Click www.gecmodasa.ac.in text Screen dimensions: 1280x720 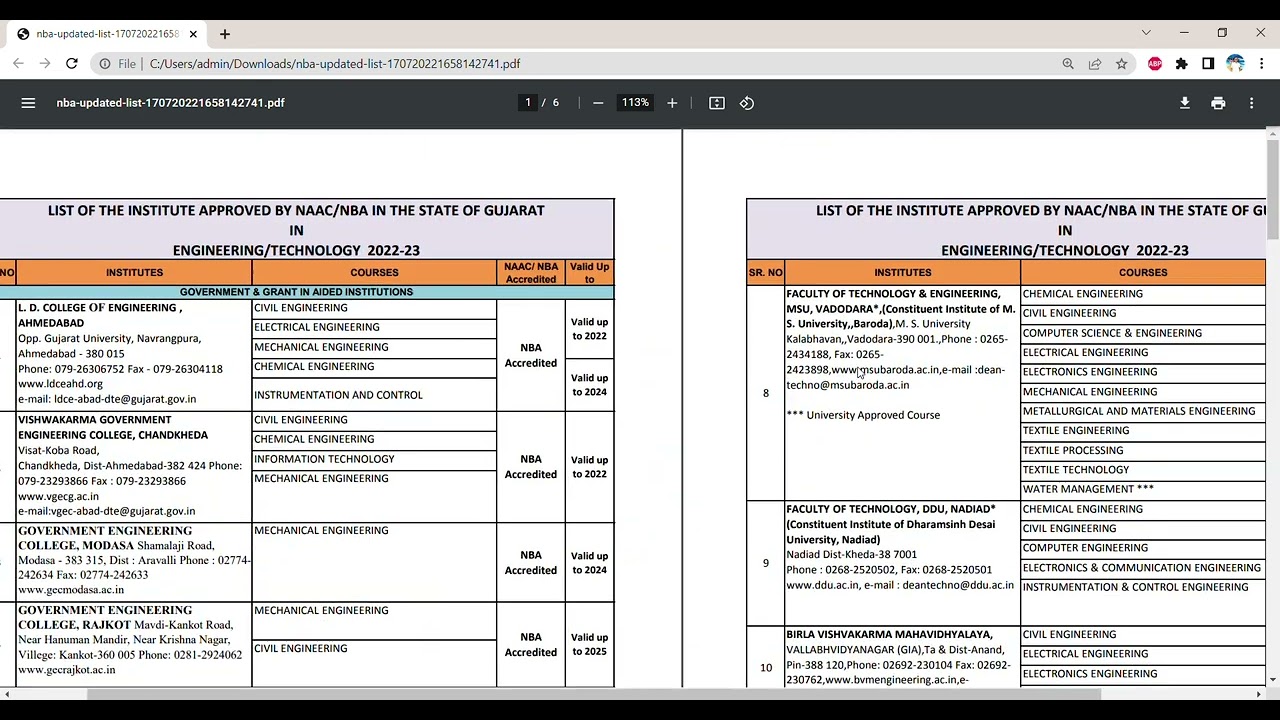pyautogui.click(x=71, y=590)
